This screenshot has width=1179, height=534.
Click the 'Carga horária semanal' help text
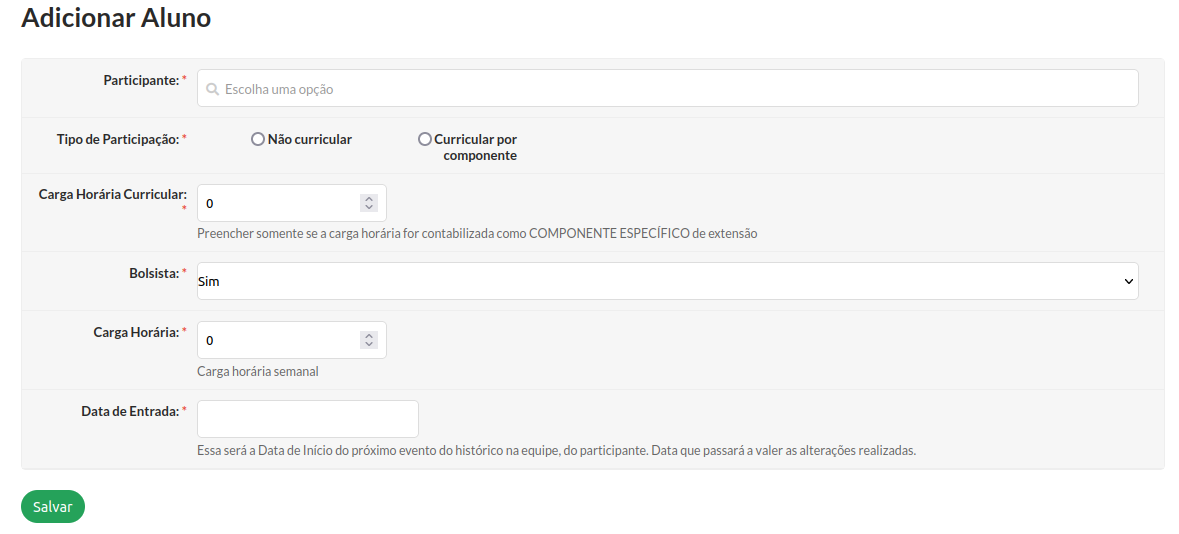pos(258,372)
